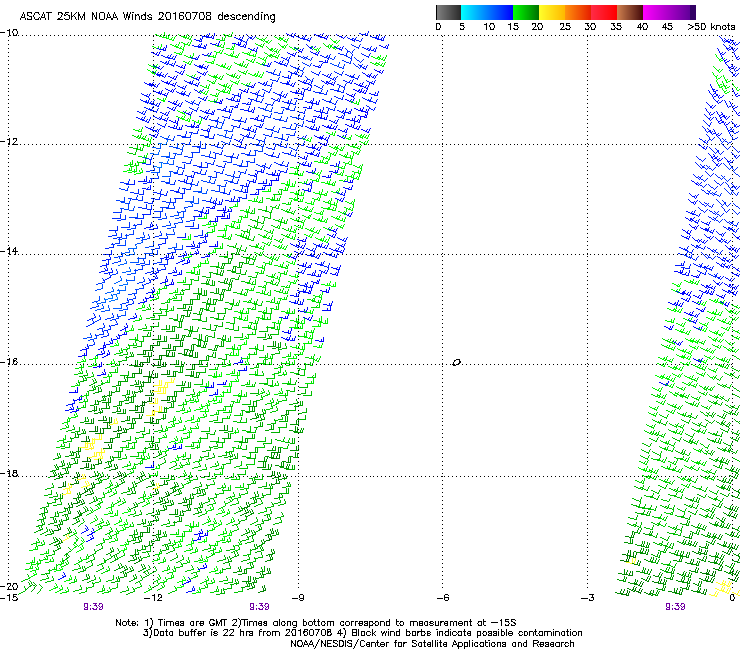This screenshot has width=740, height=650.
Task: Click the '45' legend scale number
Action: pos(667,27)
